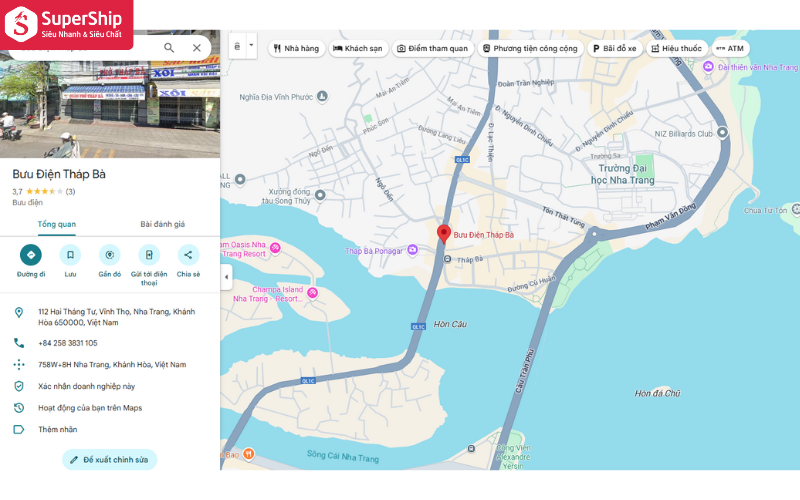Viewport: 800px width, 500px height.
Task: Expand the print options dropdown arrow
Action: pyautogui.click(x=251, y=45)
